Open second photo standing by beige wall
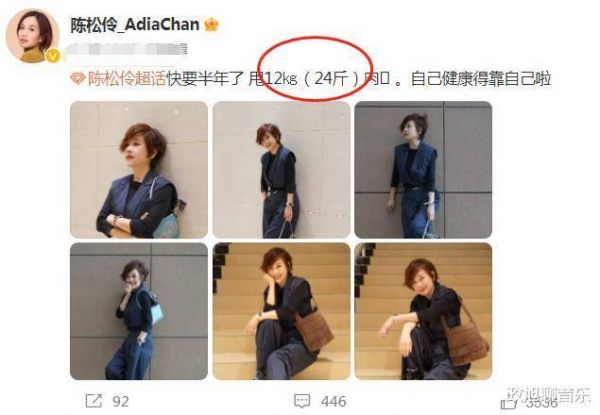The height and width of the screenshot is (415, 600). (x=281, y=169)
